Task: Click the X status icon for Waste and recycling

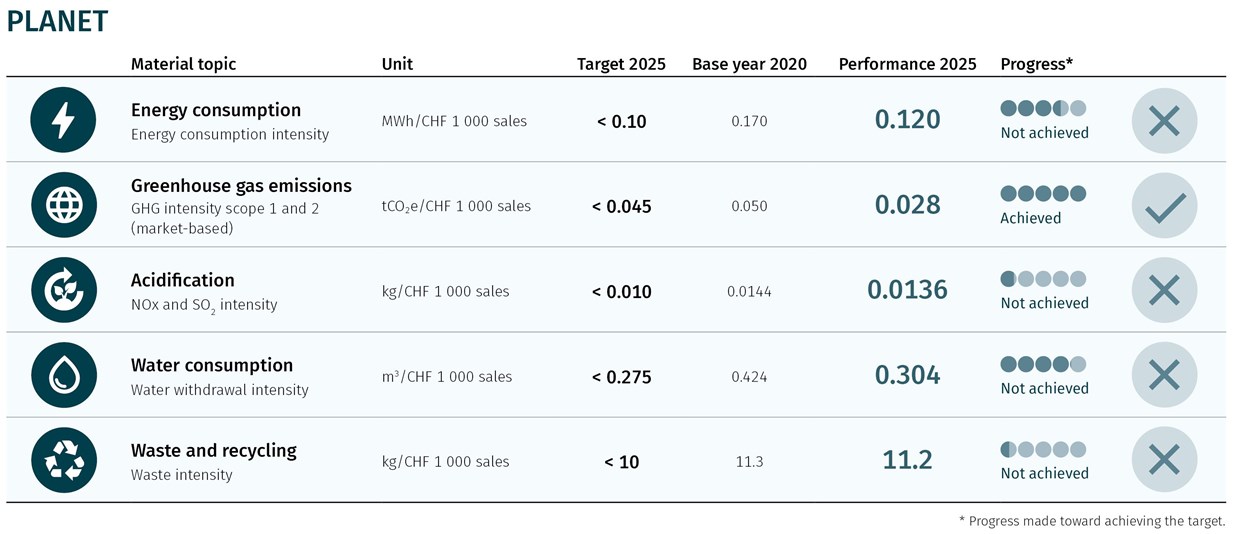Action: coord(1164,461)
